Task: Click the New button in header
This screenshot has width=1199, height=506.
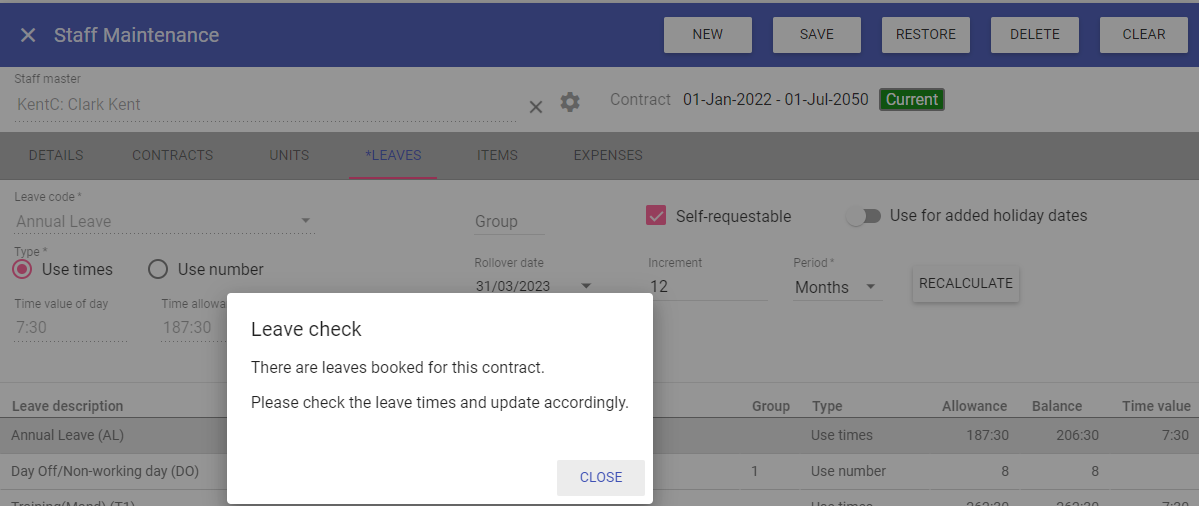Action: pyautogui.click(x=707, y=34)
